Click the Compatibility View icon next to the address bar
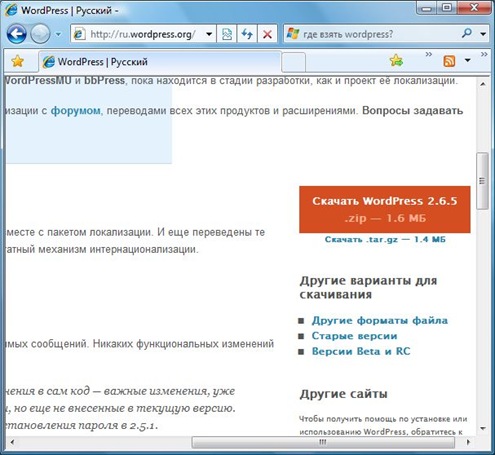Viewport: 495px width, 455px height. [227, 34]
